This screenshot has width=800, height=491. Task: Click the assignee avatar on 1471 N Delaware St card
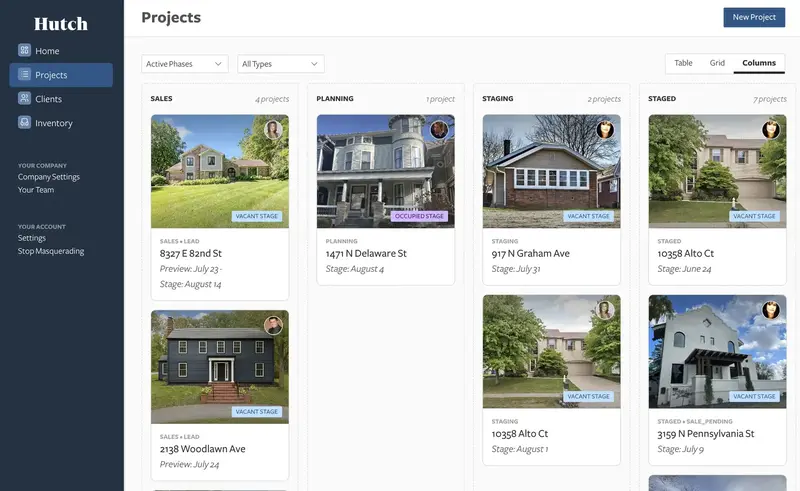pyautogui.click(x=439, y=130)
